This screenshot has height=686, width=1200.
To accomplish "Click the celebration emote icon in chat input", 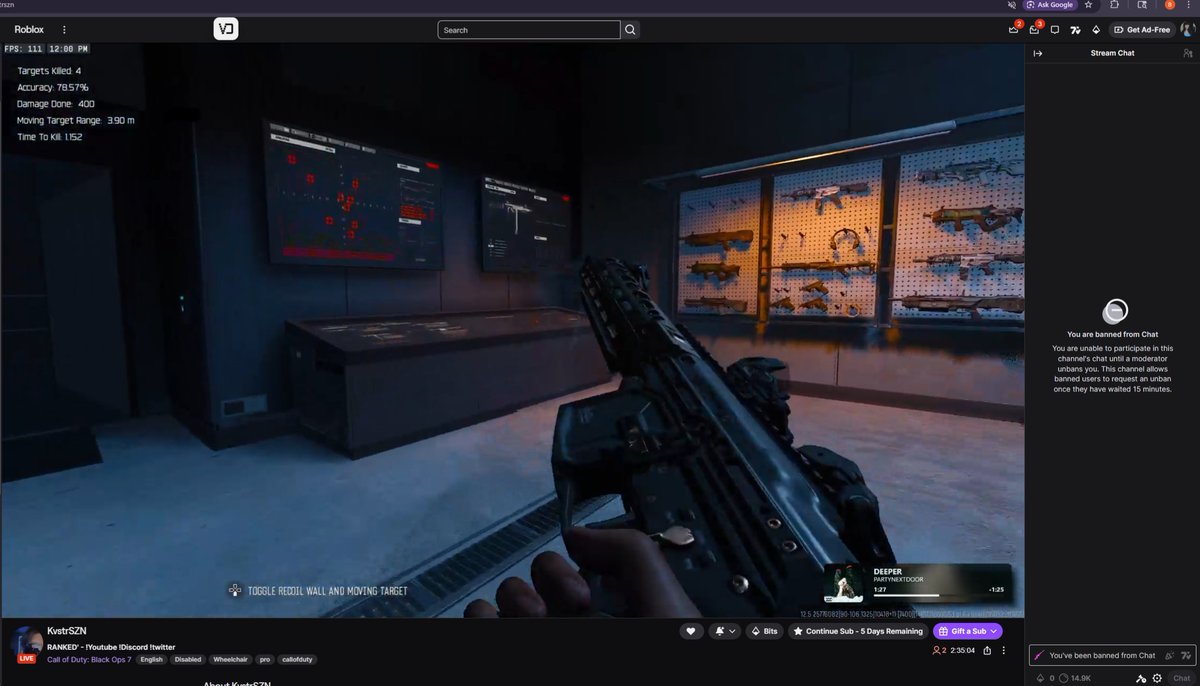I will pos(1169,656).
